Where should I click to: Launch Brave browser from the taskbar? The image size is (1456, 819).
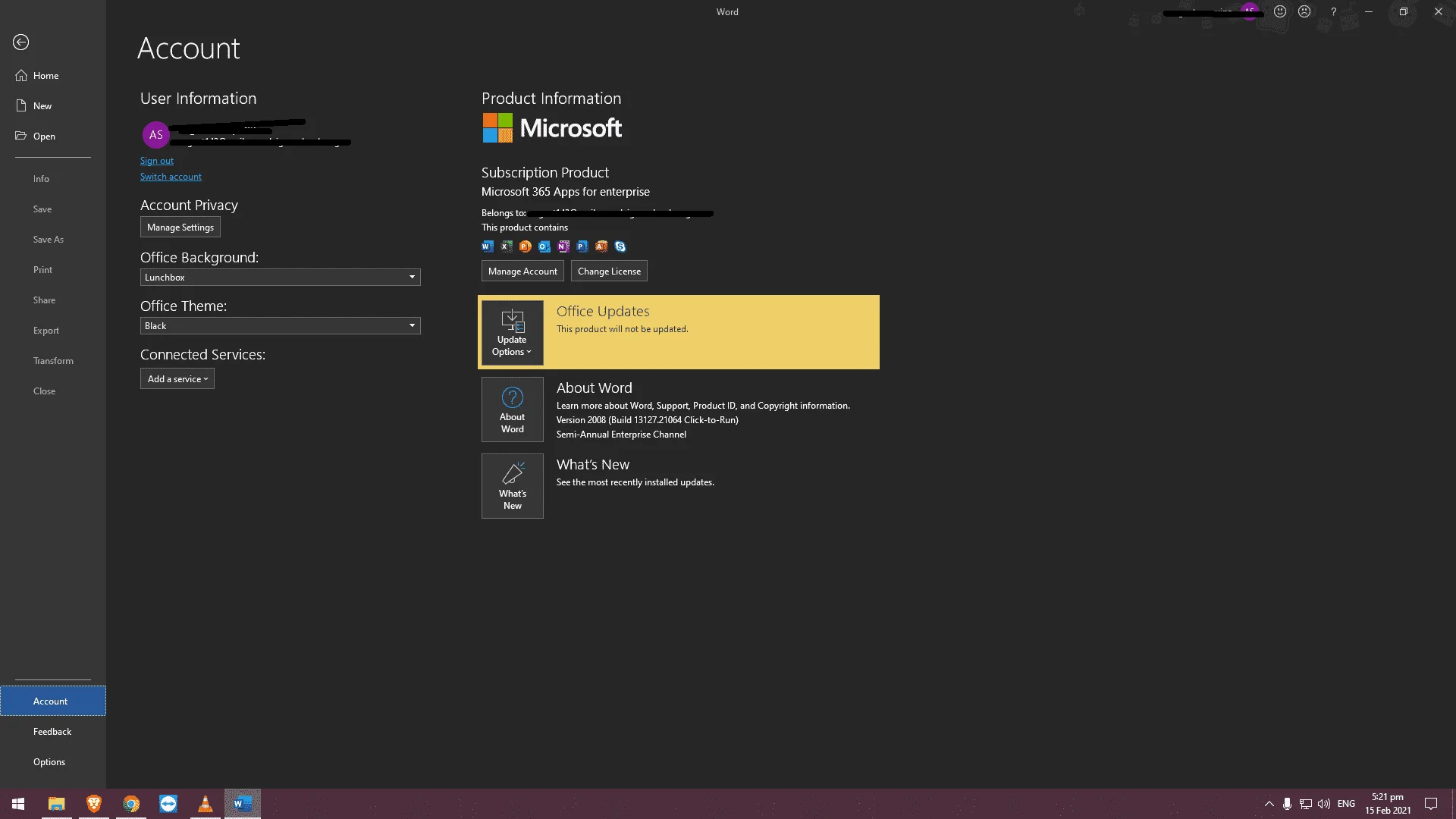(94, 804)
